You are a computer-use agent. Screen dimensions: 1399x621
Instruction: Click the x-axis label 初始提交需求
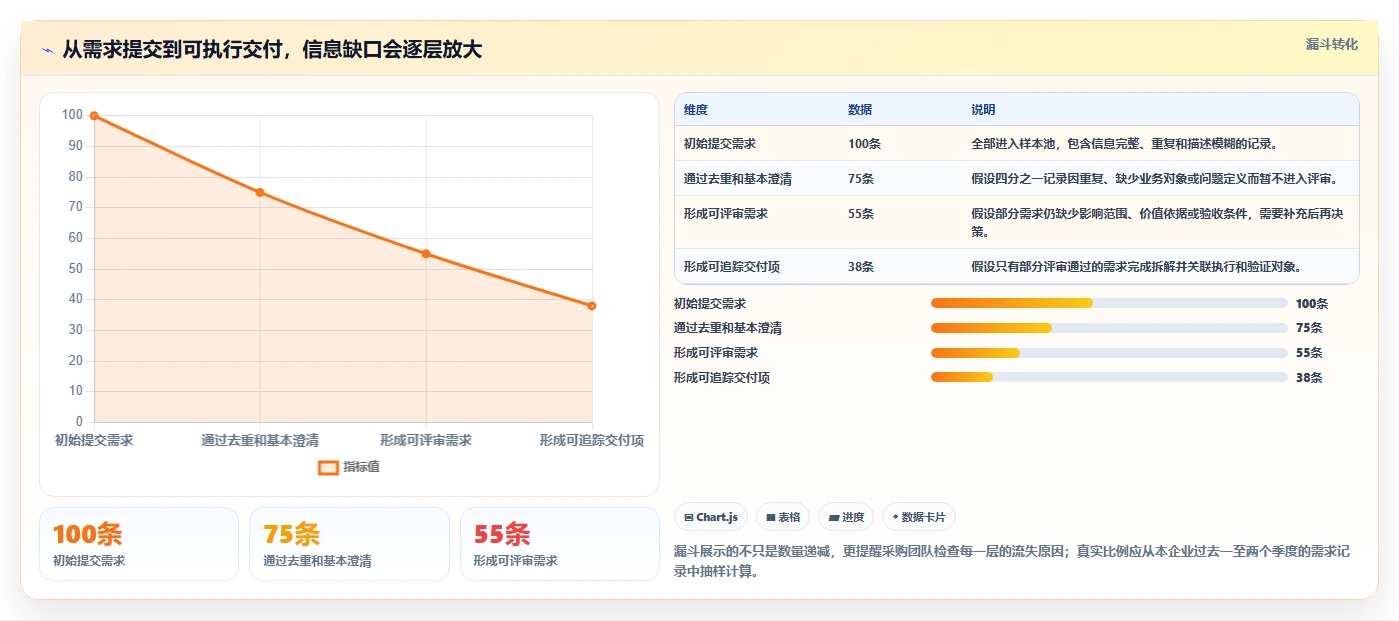click(94, 440)
